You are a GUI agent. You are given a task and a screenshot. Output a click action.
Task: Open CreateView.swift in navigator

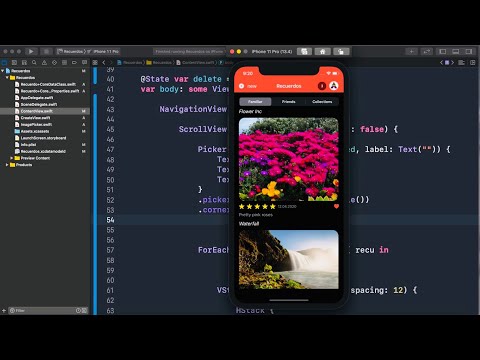pyautogui.click(x=35, y=118)
